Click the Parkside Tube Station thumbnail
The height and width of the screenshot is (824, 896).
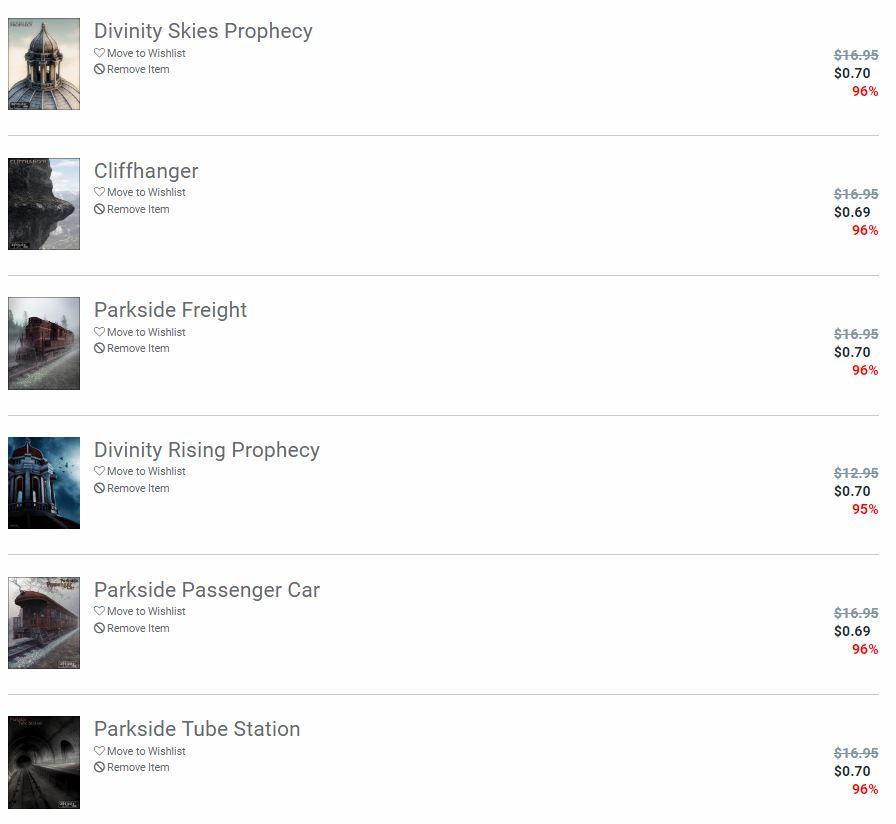click(44, 762)
